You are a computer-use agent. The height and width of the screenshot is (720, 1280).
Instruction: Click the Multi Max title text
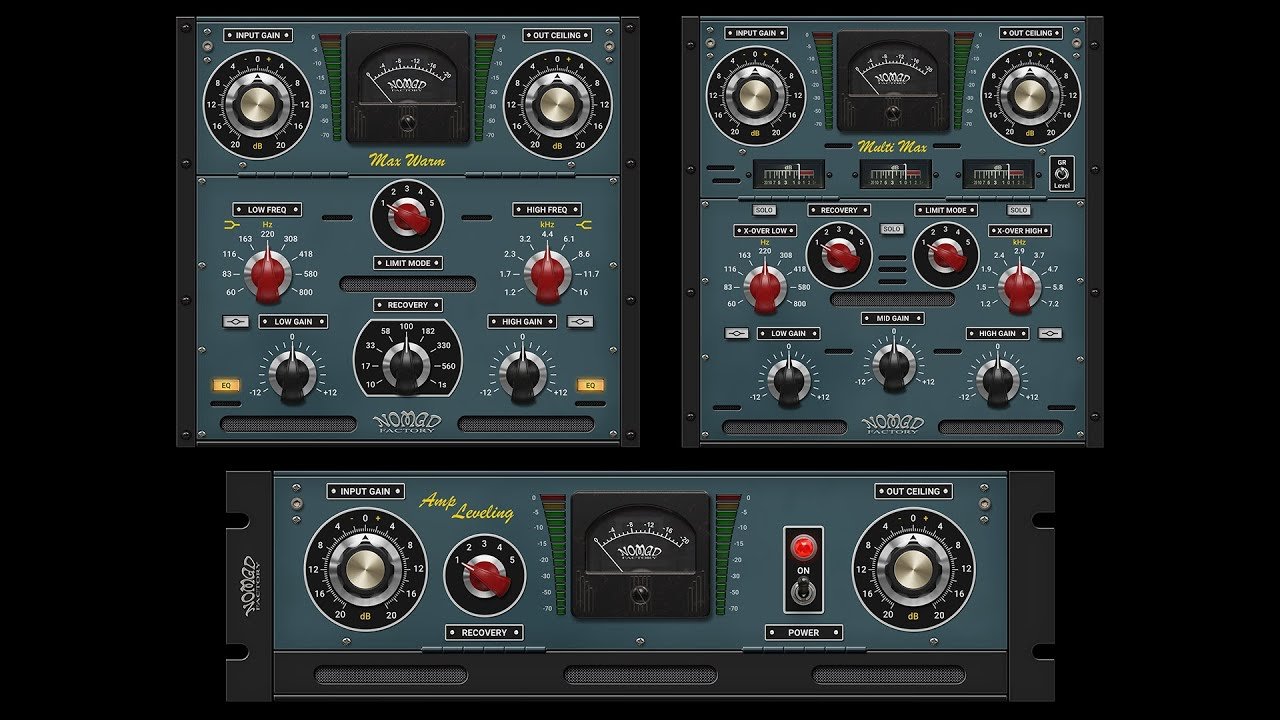pyautogui.click(x=893, y=147)
